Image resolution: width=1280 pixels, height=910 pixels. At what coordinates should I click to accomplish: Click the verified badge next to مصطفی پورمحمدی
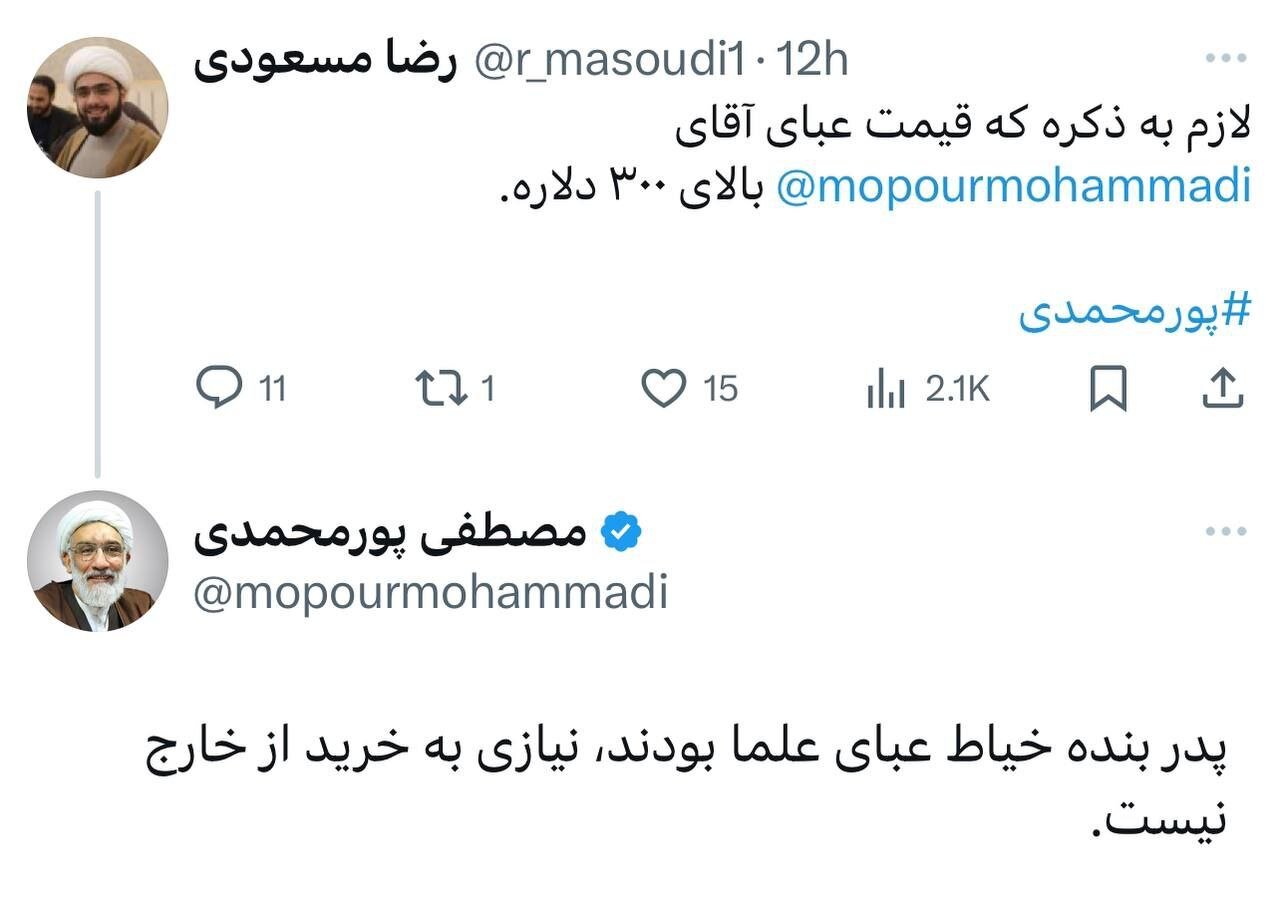pyautogui.click(x=620, y=533)
